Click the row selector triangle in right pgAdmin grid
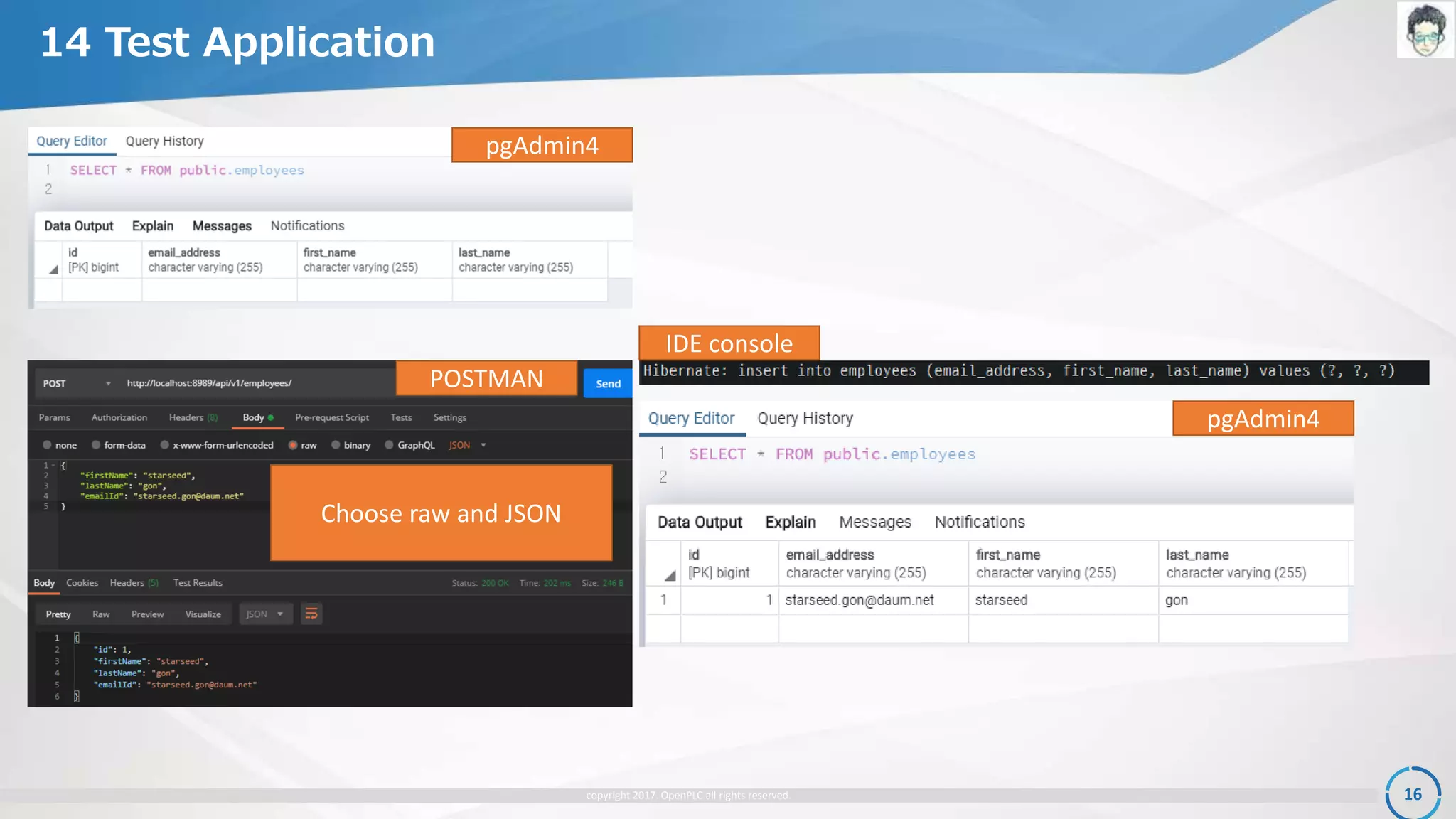The width and height of the screenshot is (1456, 819). pos(670,575)
